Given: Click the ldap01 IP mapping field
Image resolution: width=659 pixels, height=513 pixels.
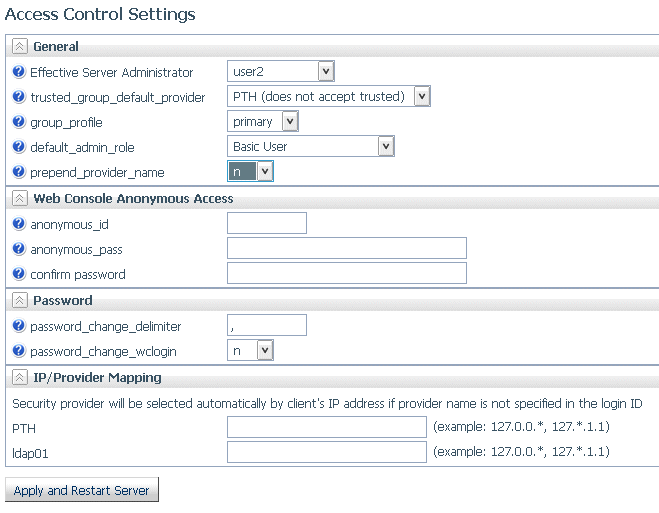Looking at the screenshot, I should (x=327, y=452).
